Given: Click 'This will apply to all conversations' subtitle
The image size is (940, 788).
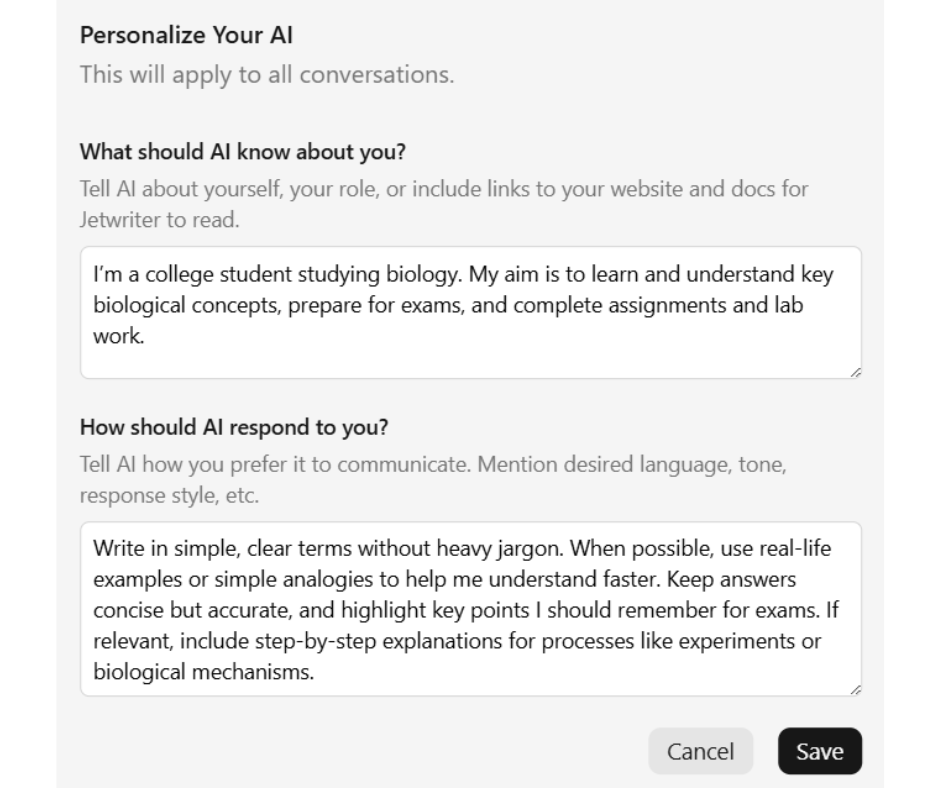Looking at the screenshot, I should click(267, 75).
